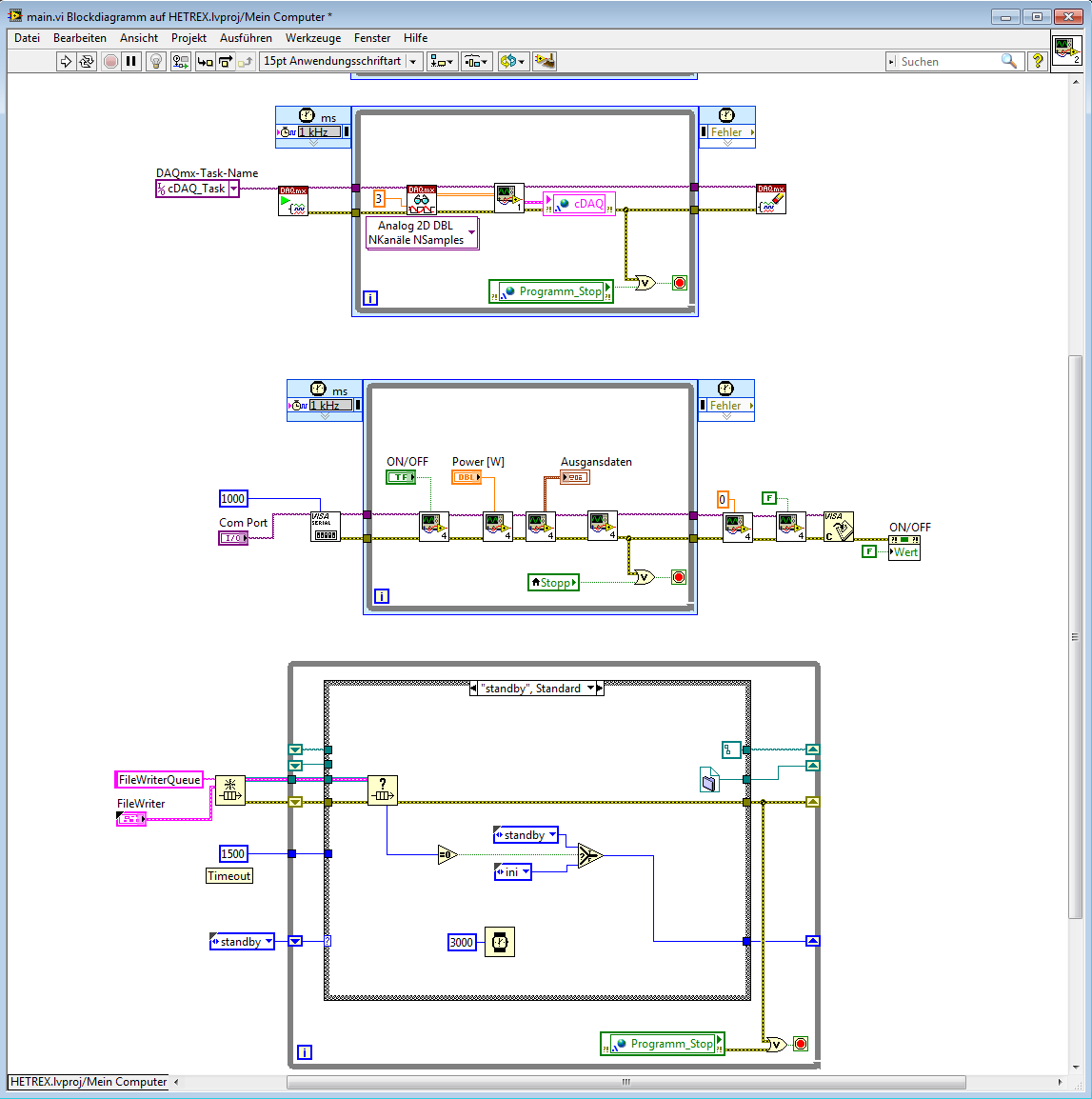Click stop terminal of middle timed loop

pos(679,577)
